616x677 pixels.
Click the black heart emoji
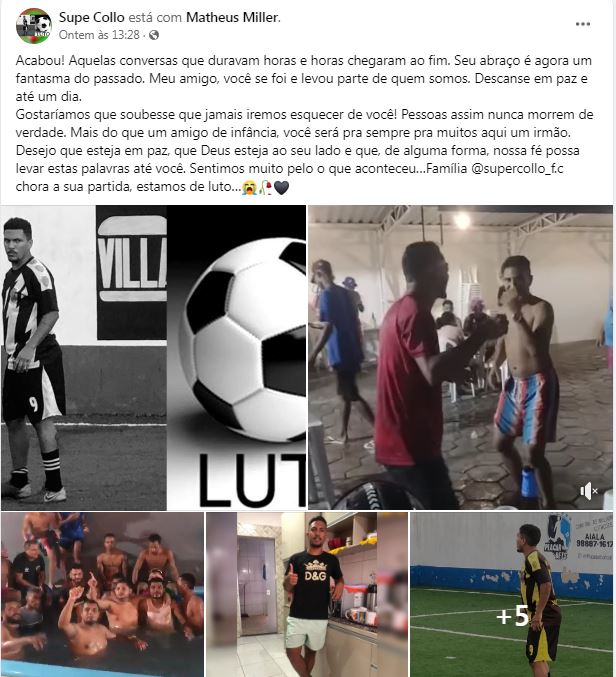[x=281, y=187]
